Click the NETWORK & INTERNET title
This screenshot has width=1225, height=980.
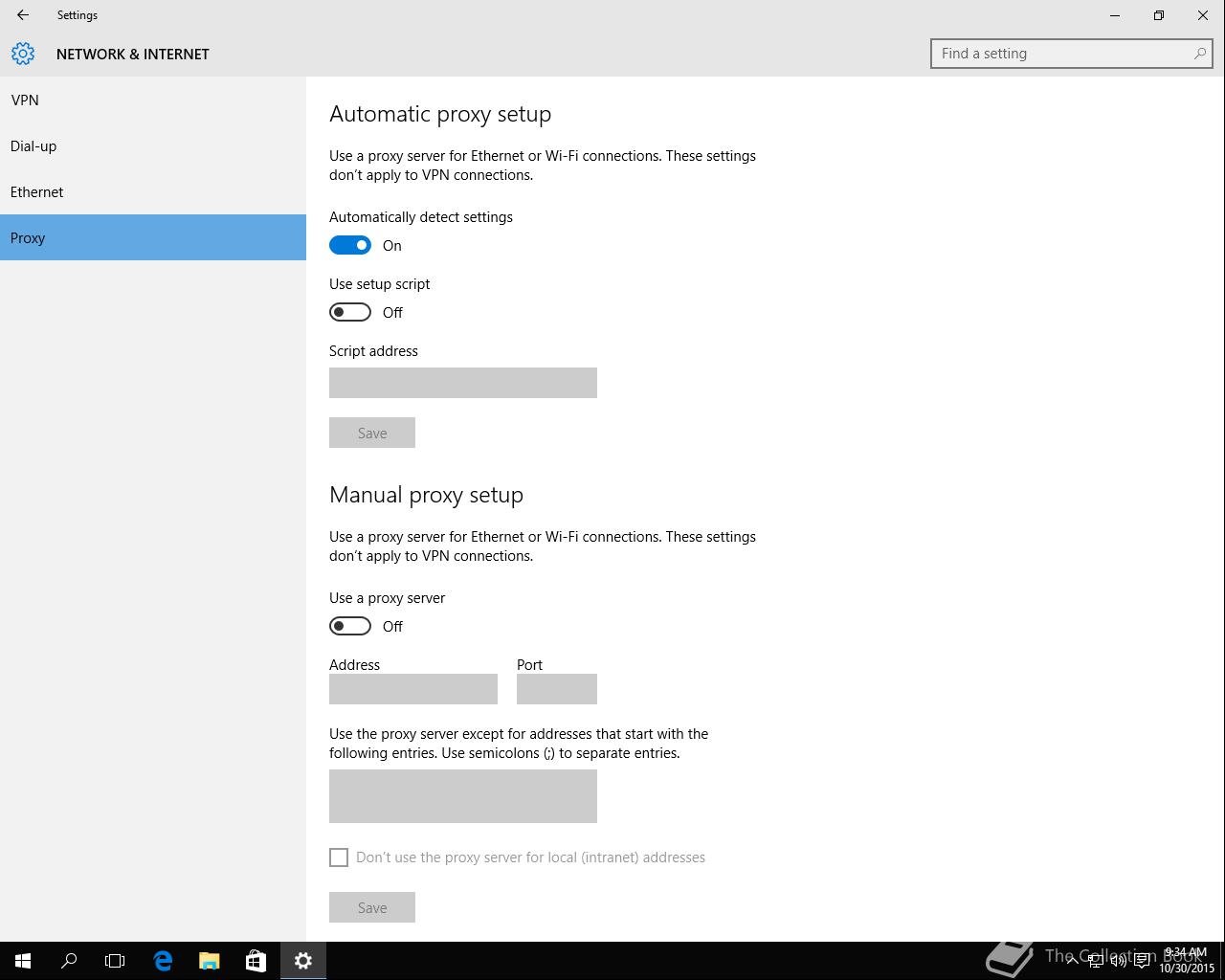(x=133, y=55)
